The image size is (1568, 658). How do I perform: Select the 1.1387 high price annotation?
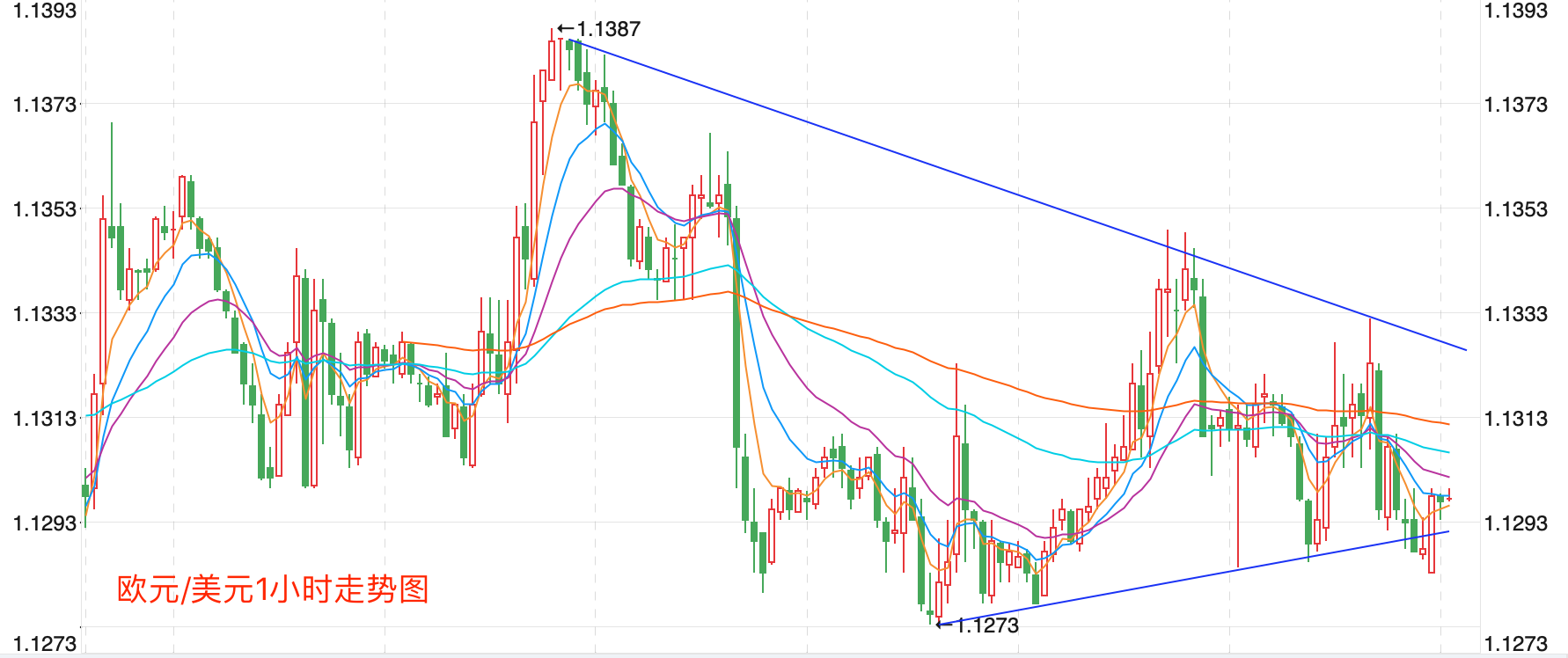click(x=608, y=29)
